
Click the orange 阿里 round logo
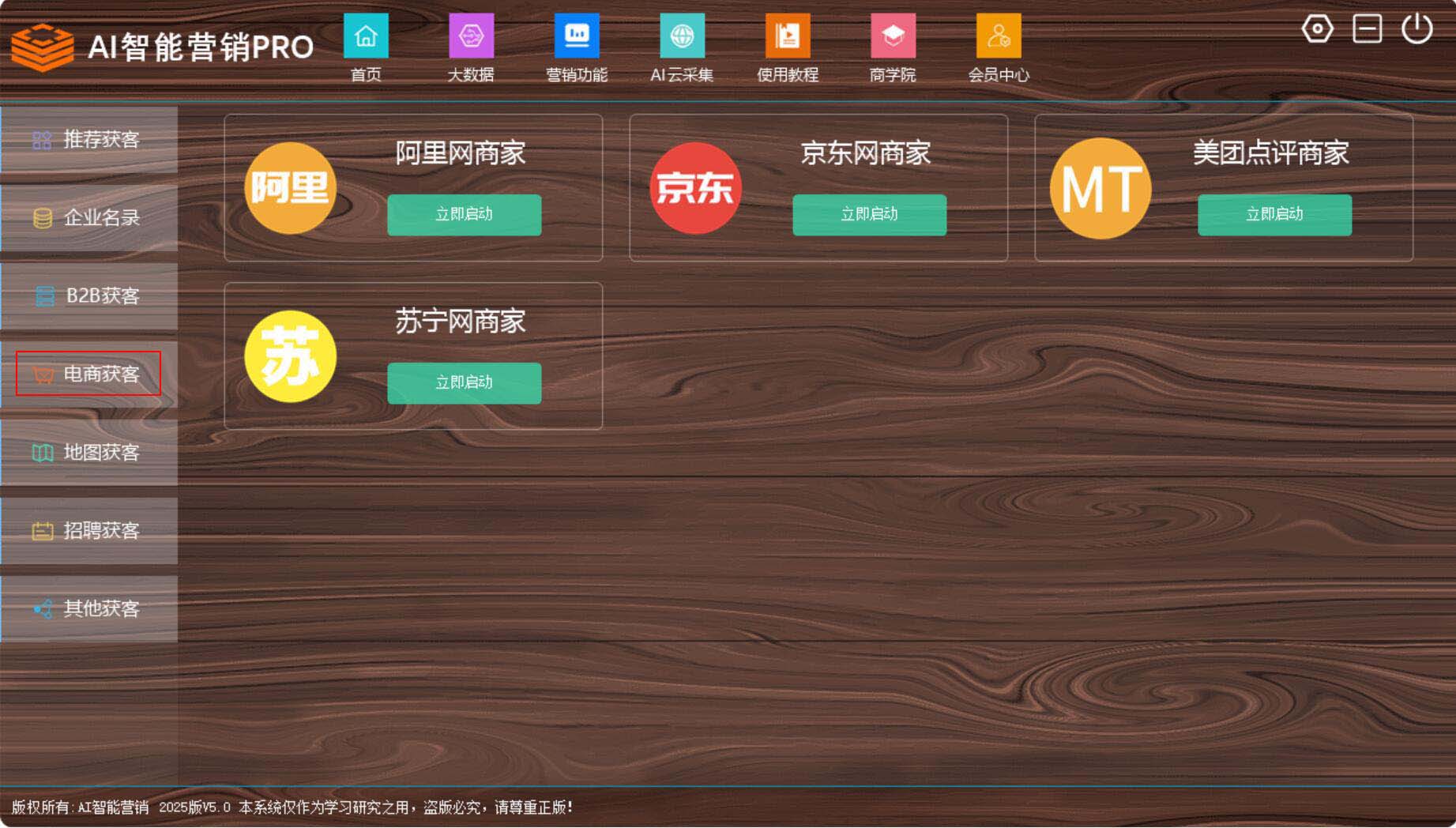pos(290,188)
